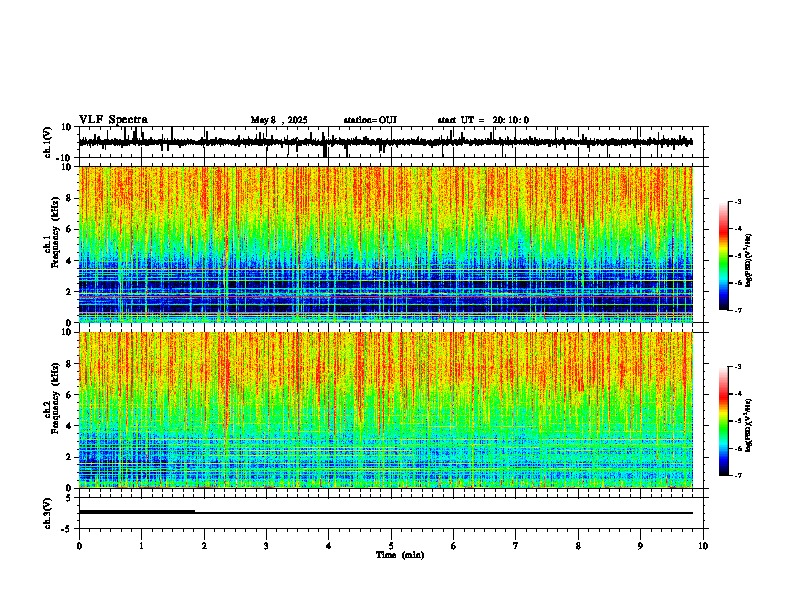Image resolution: width=792 pixels, height=612 pixels.
Task: Click time axis tick label "9"
Action: click(x=640, y=546)
